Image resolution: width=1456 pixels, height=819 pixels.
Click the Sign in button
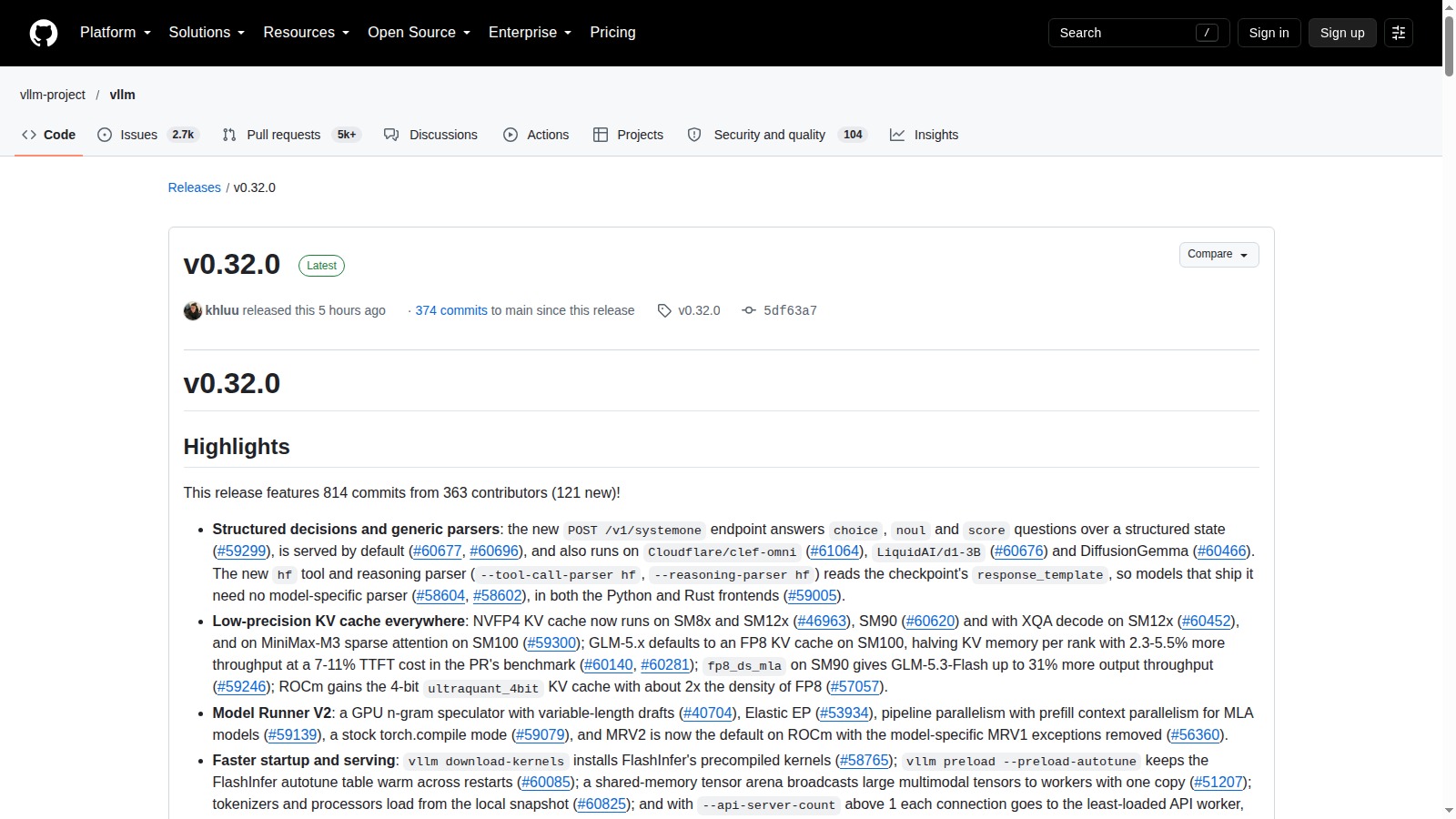point(1269,33)
